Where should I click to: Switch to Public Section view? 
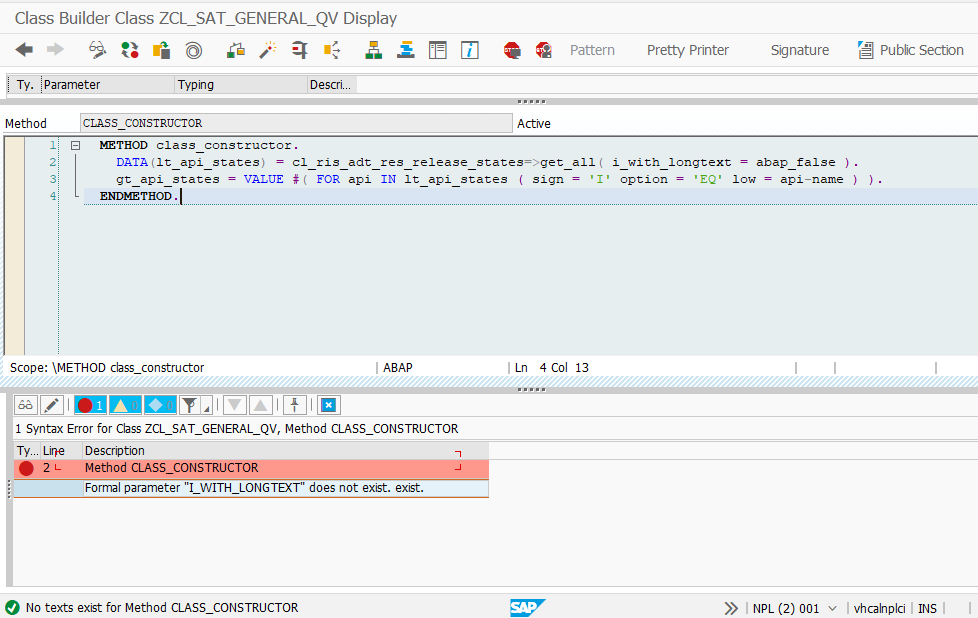click(920, 50)
